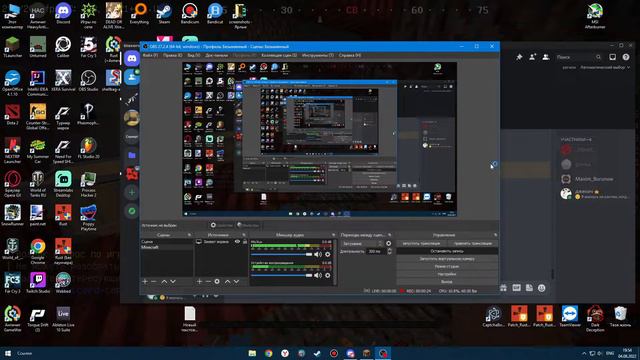This screenshot has height=360, width=640.
Task: Remove selected scene with minus
Action: 153,282
